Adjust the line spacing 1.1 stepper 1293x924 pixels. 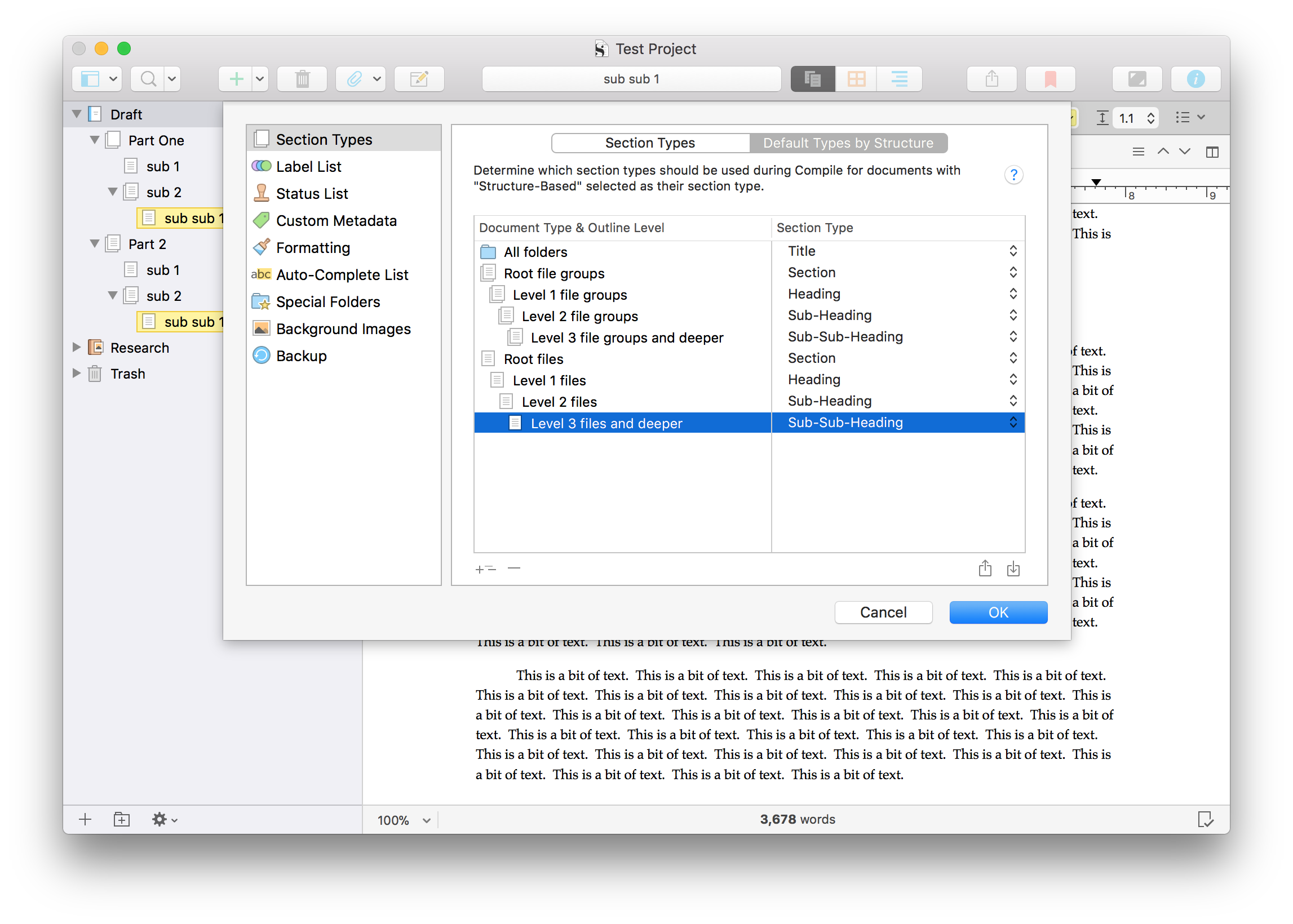click(1150, 118)
